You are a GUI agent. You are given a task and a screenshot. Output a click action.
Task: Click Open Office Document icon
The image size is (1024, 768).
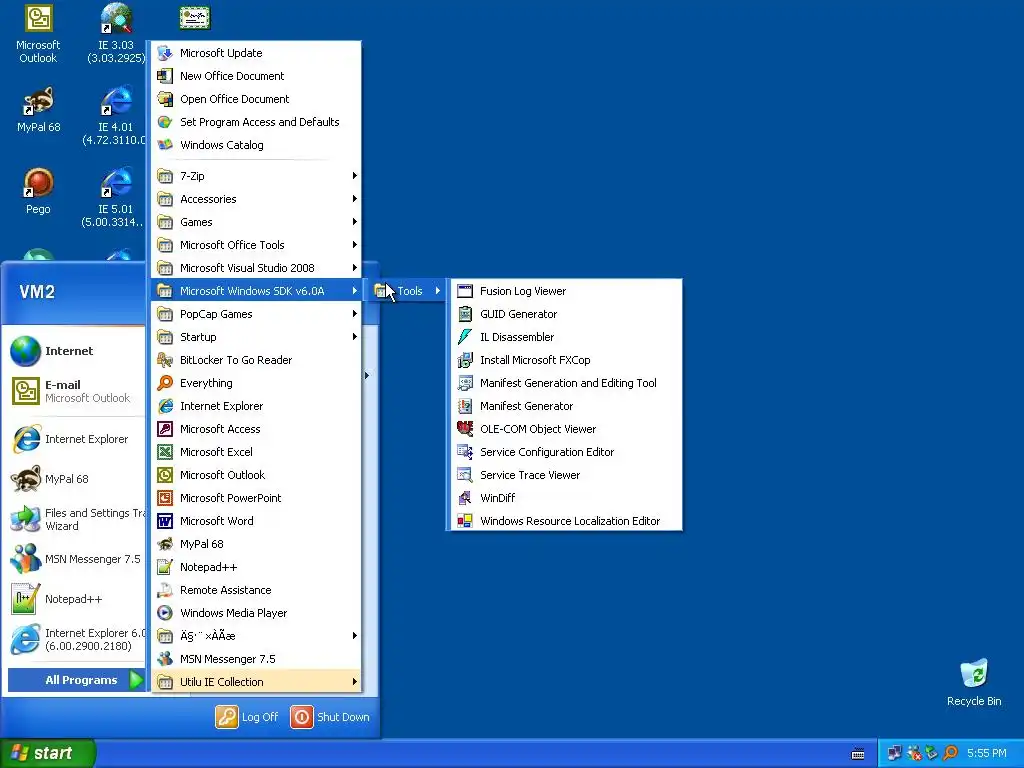point(165,99)
